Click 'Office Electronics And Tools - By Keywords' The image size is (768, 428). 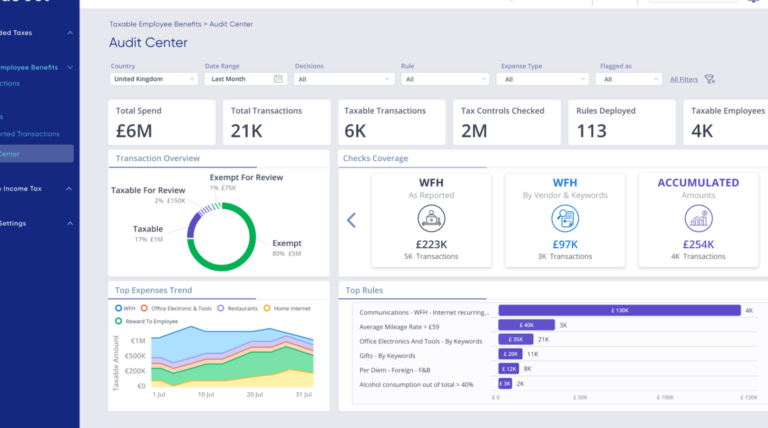click(421, 341)
